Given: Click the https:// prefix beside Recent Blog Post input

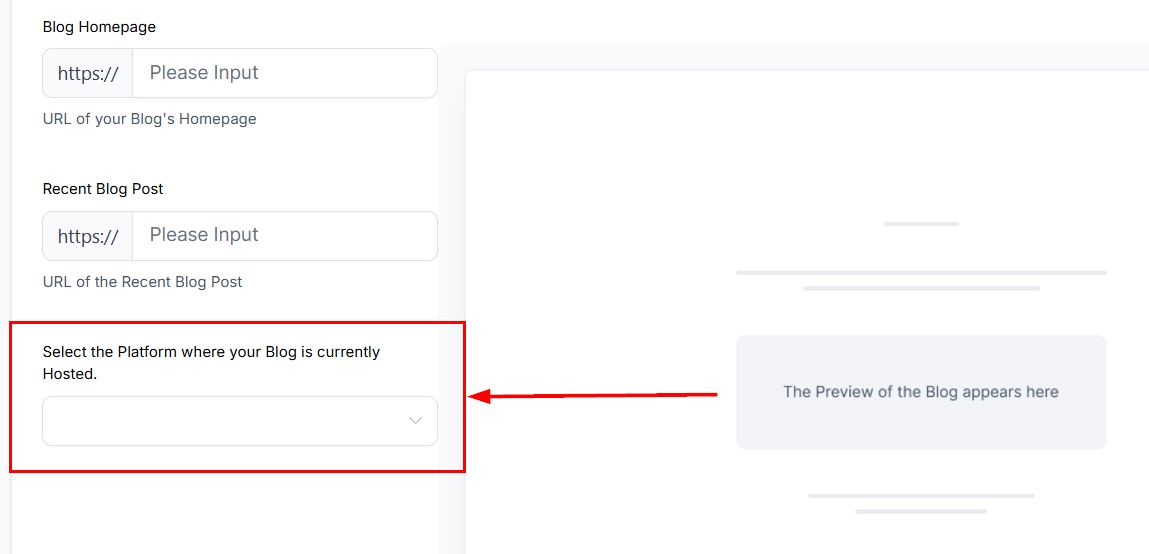Looking at the screenshot, I should 88,236.
